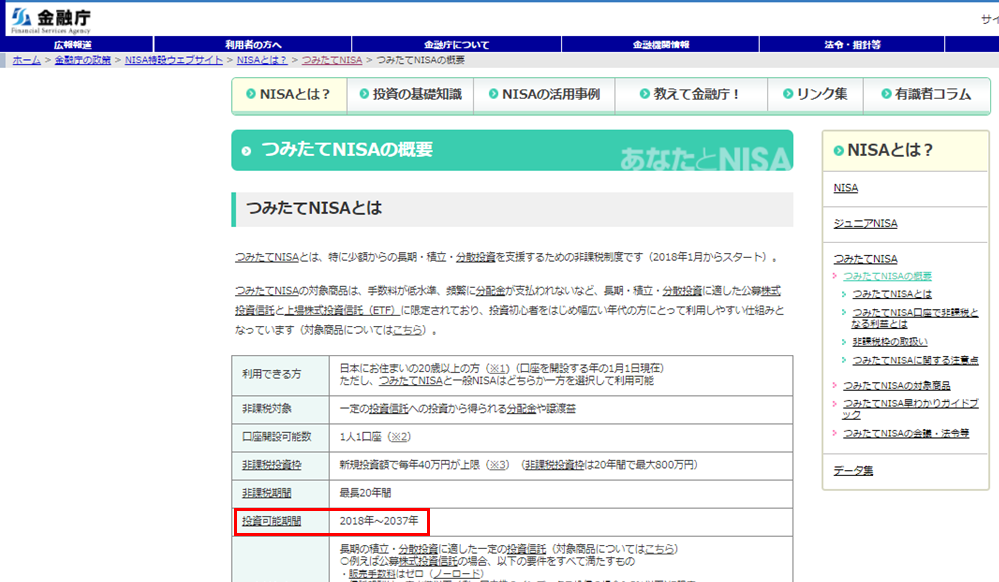Click the ※2 footnote link

[x=399, y=437]
